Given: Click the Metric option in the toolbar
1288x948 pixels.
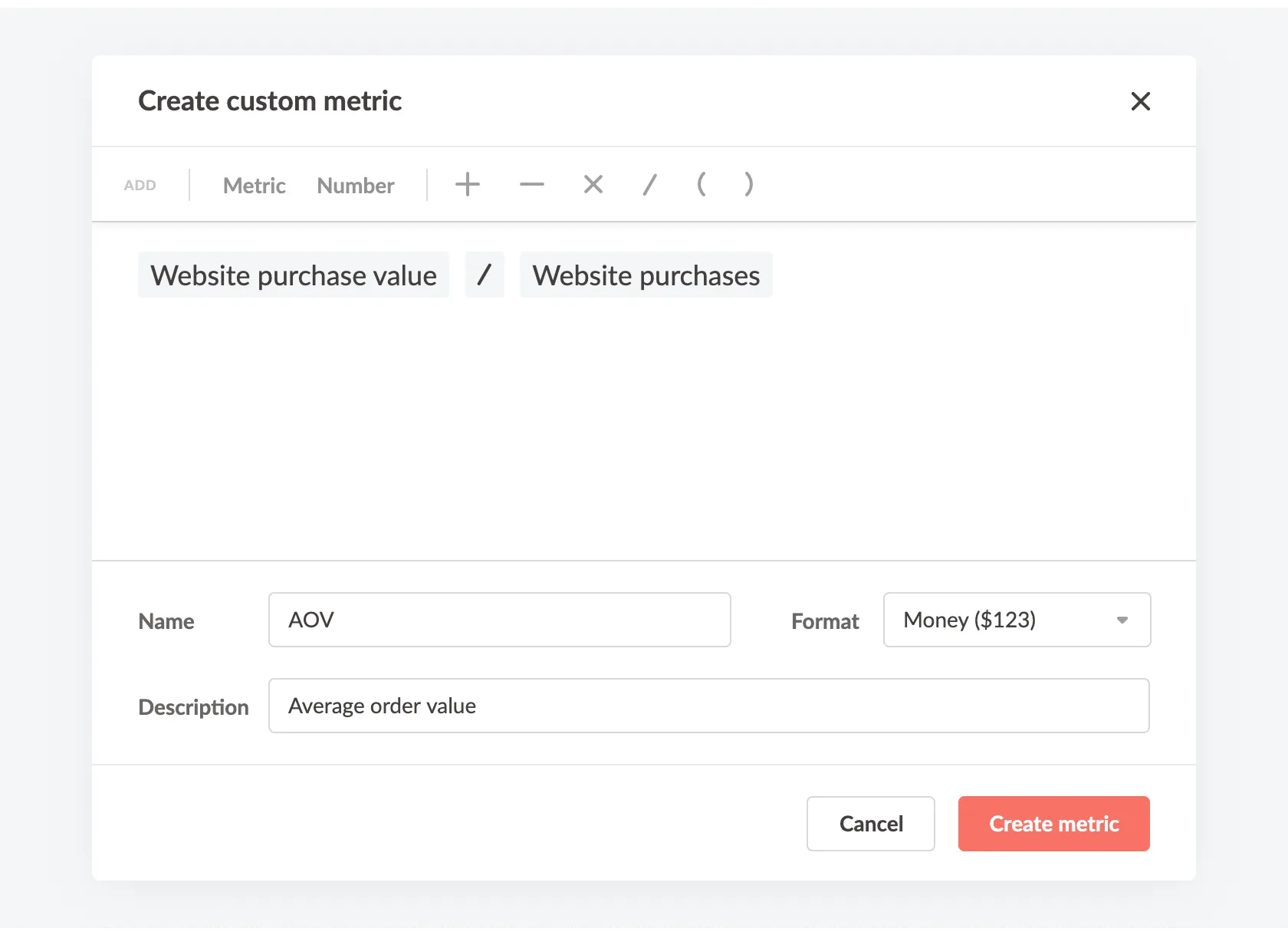Looking at the screenshot, I should (254, 185).
